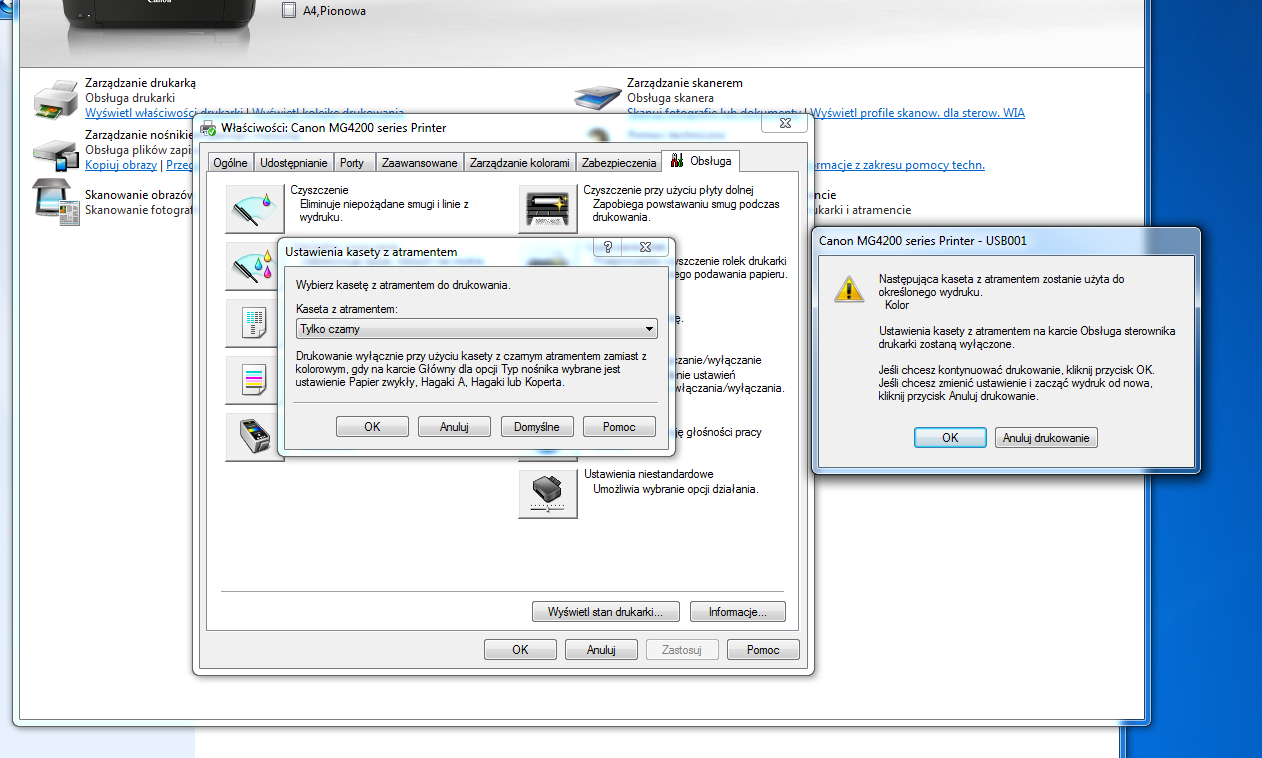
Task: Click the bottom plate cleaning icon
Action: coord(547,209)
